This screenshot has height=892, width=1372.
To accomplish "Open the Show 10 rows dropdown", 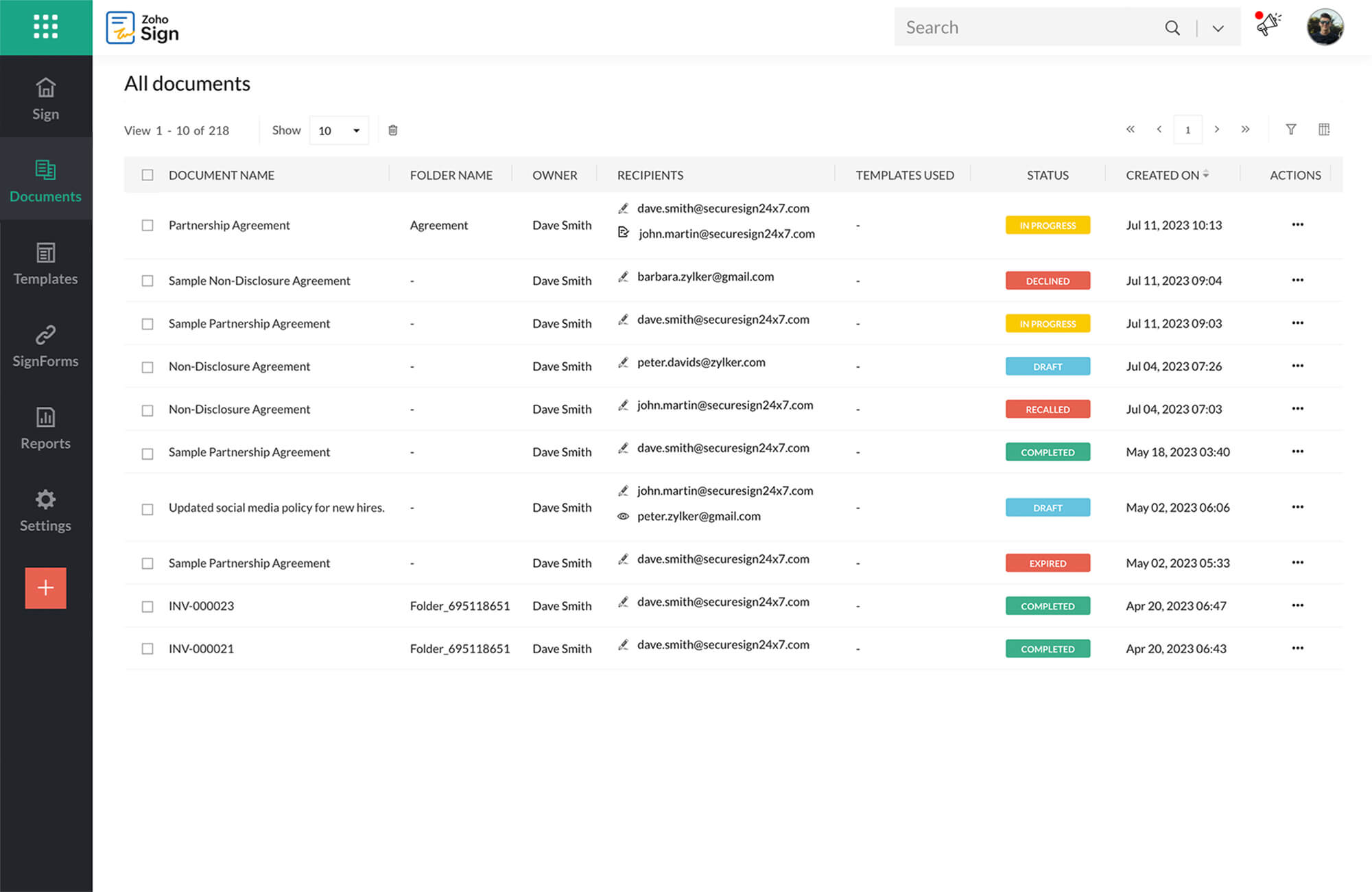I will point(339,130).
